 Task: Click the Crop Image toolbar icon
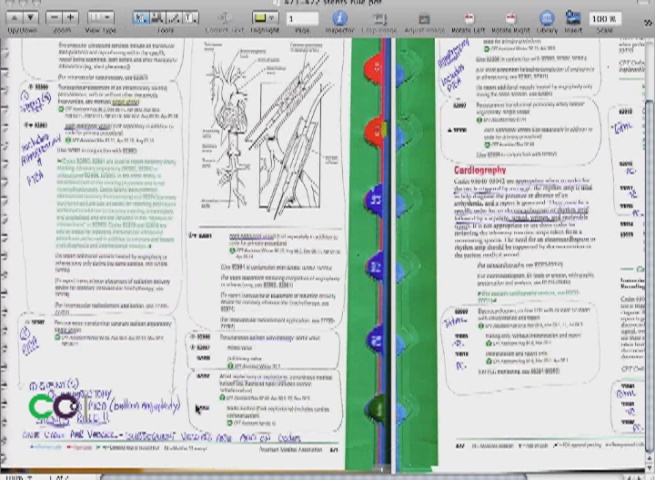tap(379, 18)
